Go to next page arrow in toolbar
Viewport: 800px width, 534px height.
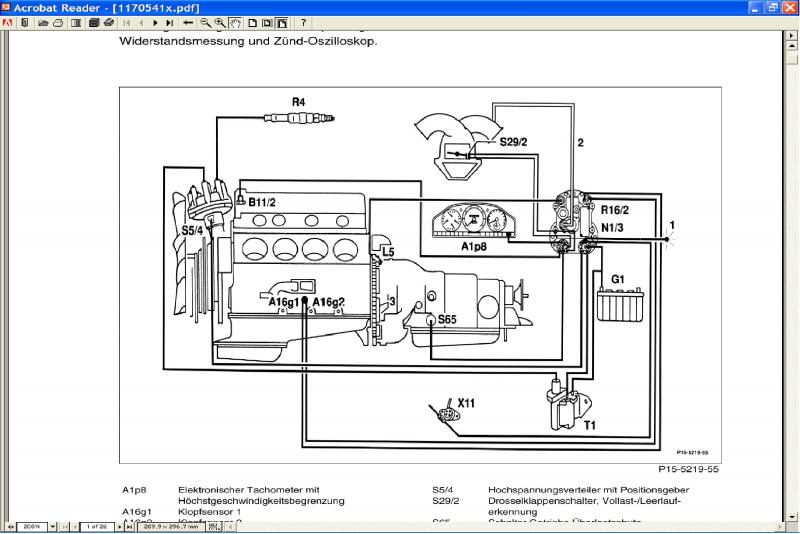[x=155, y=23]
